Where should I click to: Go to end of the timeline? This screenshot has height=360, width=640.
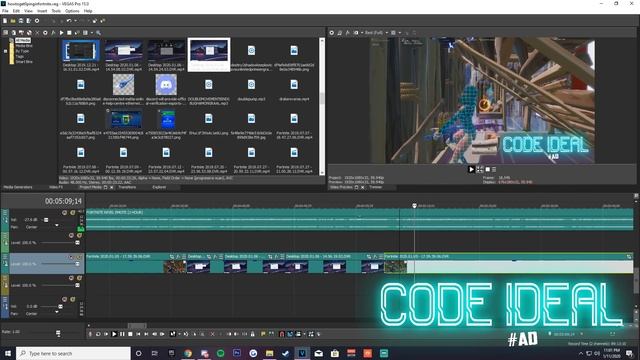click(146, 334)
